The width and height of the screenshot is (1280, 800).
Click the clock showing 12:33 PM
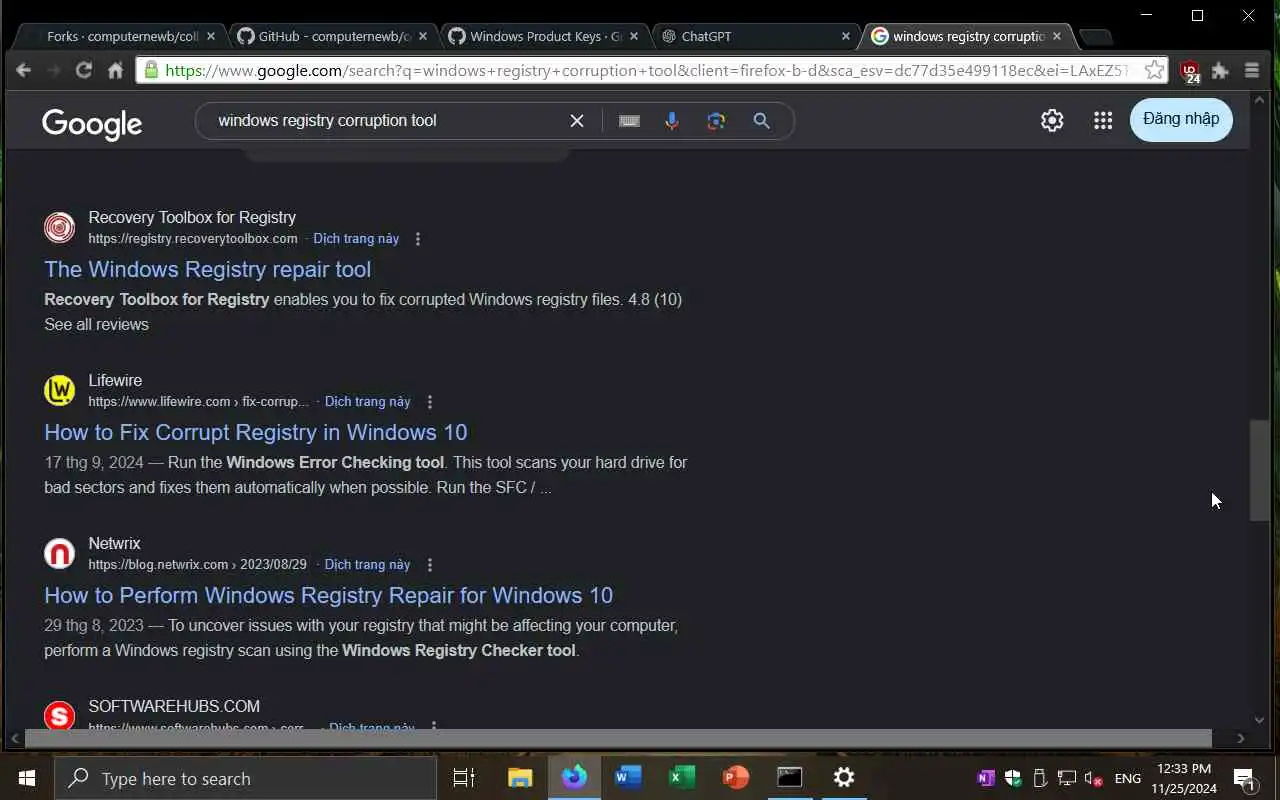(x=1183, y=768)
